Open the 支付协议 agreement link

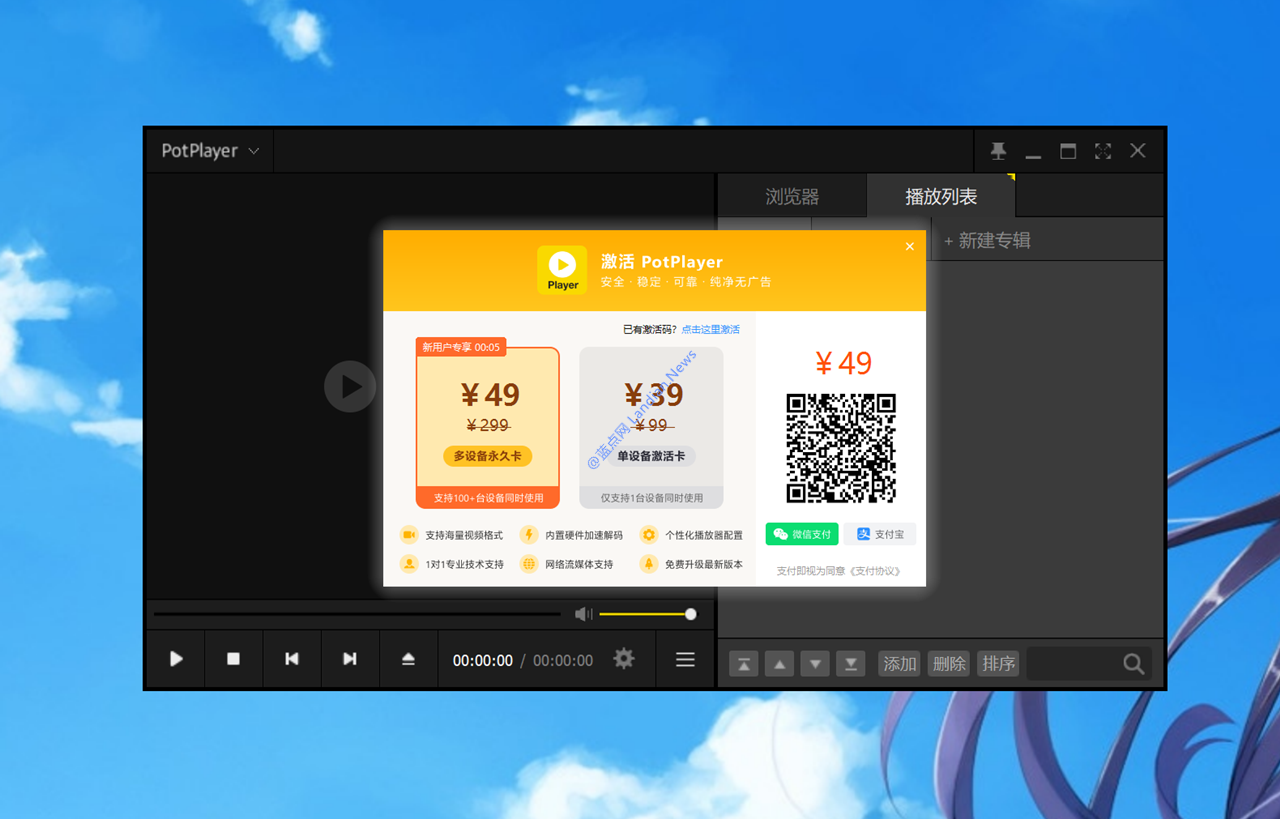tap(874, 571)
